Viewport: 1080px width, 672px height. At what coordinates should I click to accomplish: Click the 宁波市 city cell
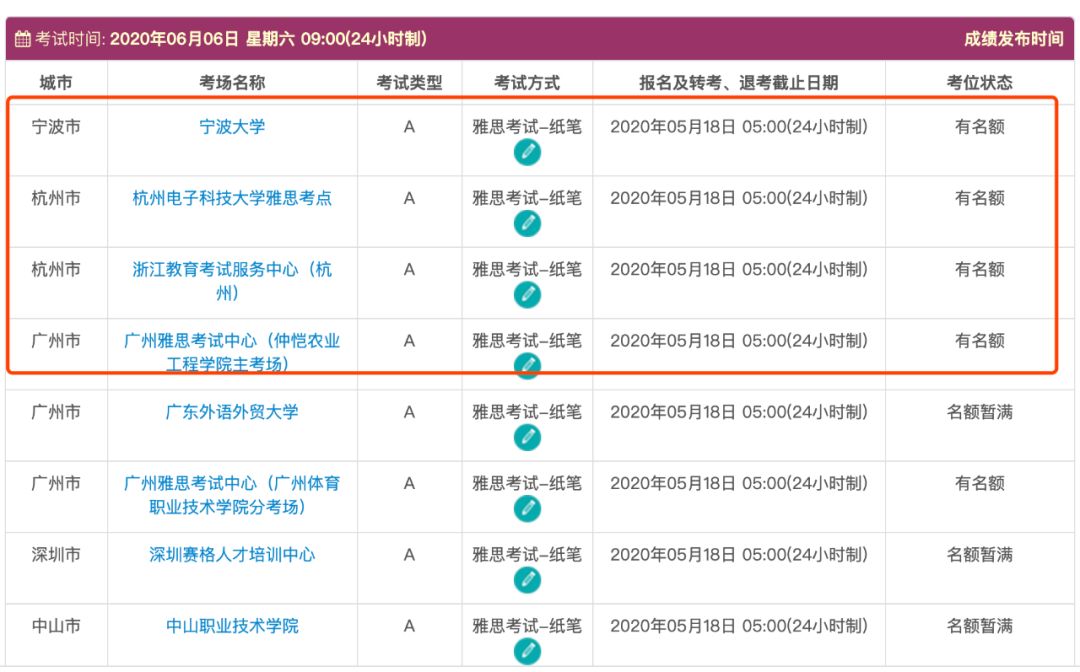(56, 127)
